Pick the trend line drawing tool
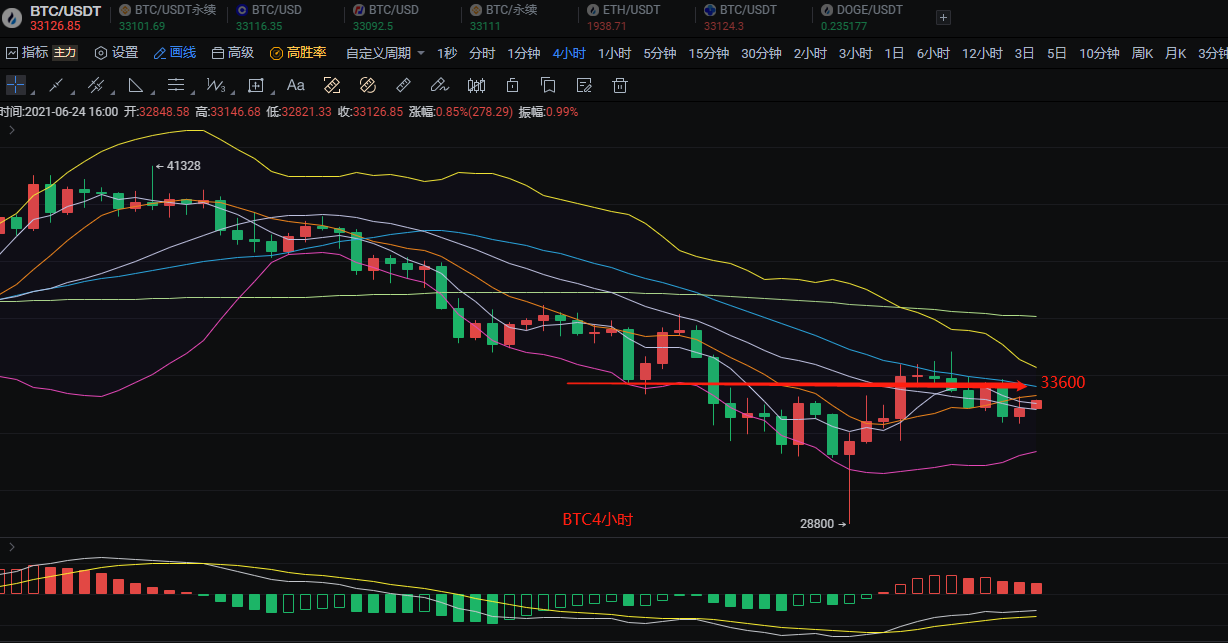 tap(56, 85)
